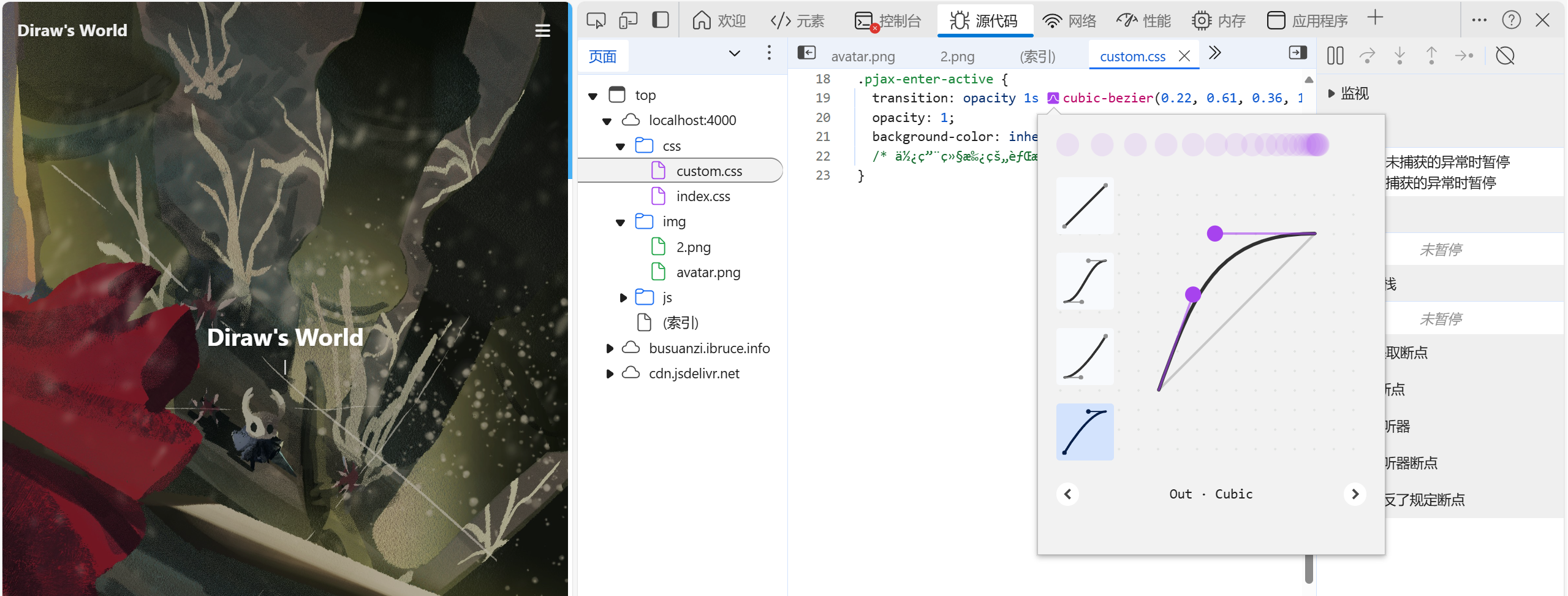Close the custom.css editor tab
Viewport: 1568px width, 596px height.
1184,56
